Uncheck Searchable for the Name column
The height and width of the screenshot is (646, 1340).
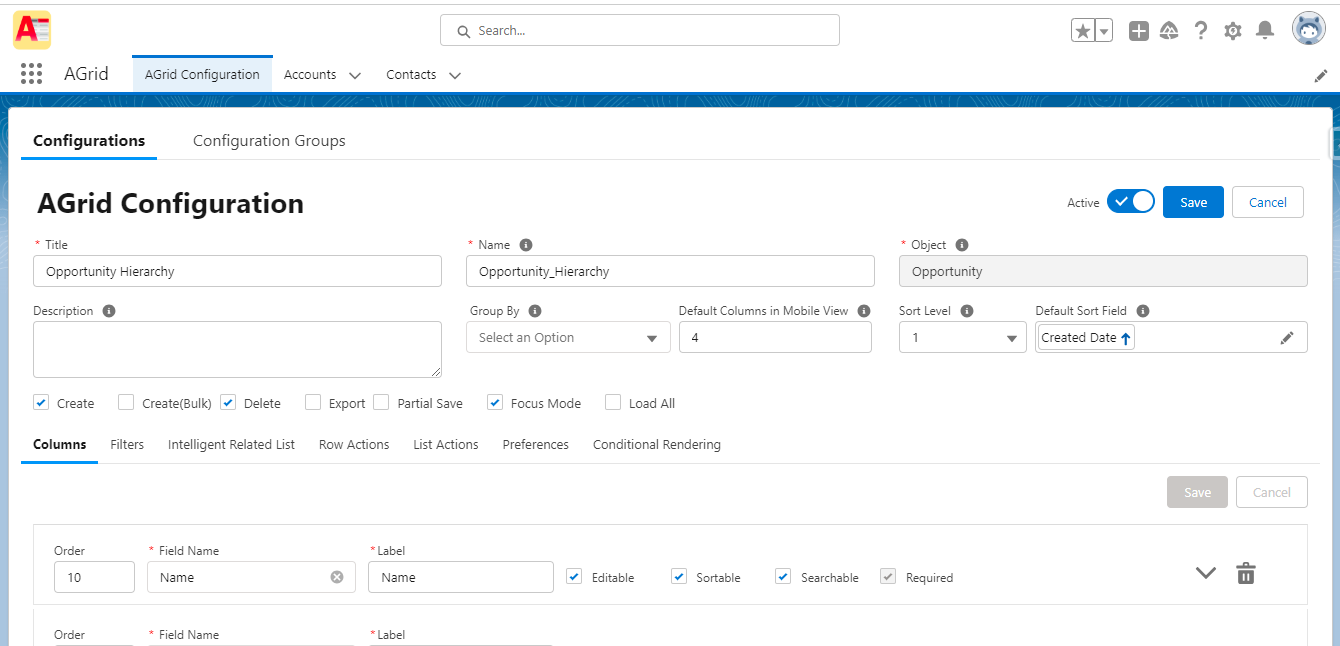point(783,576)
